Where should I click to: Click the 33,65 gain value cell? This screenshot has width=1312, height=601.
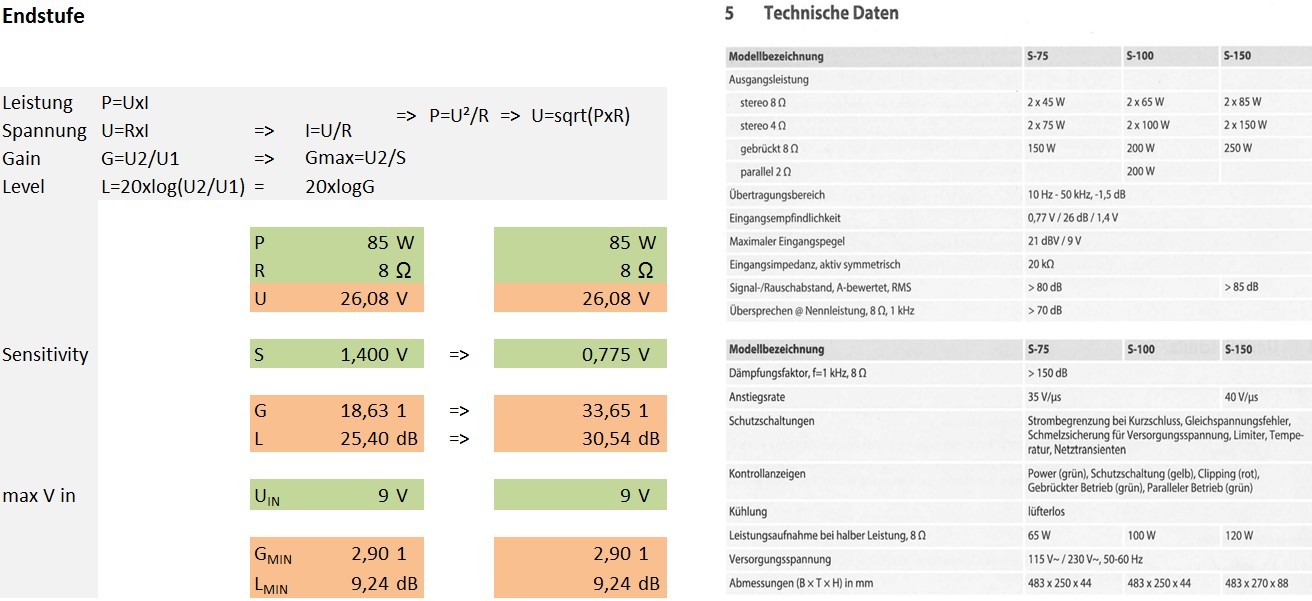pyautogui.click(x=612, y=411)
